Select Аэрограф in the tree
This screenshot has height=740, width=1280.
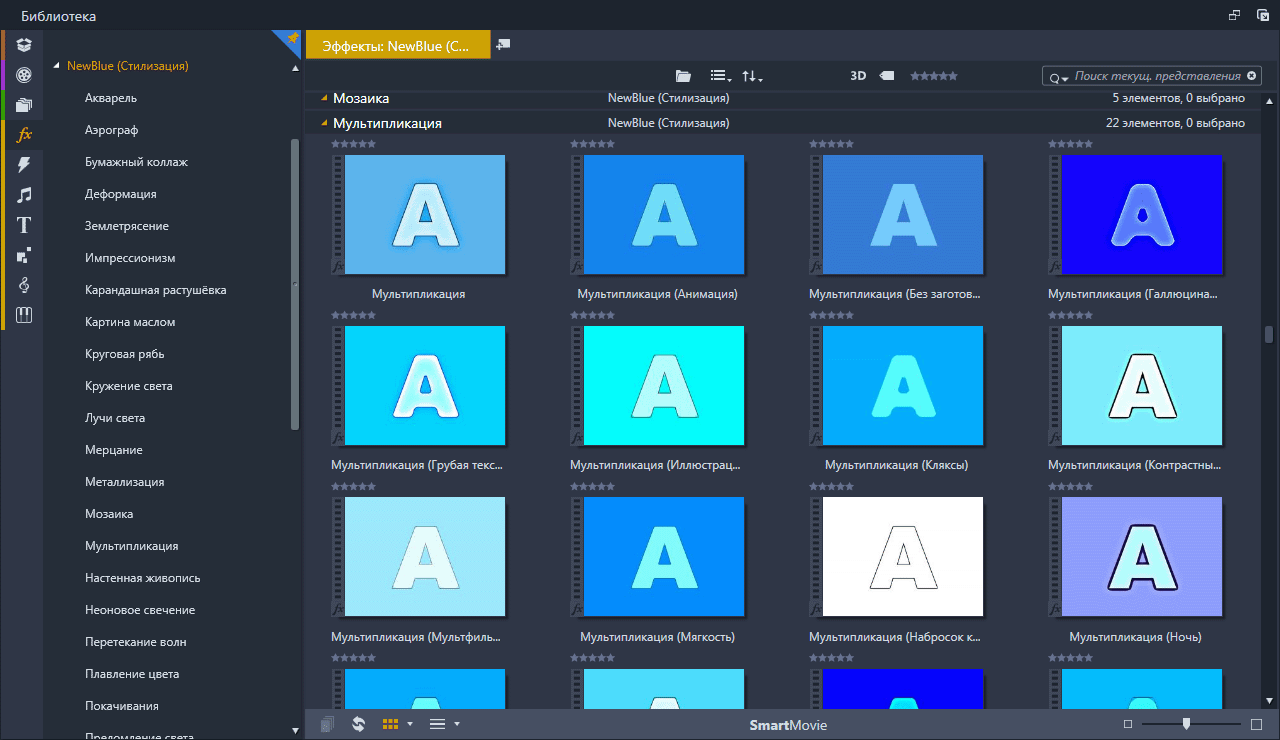pos(111,130)
